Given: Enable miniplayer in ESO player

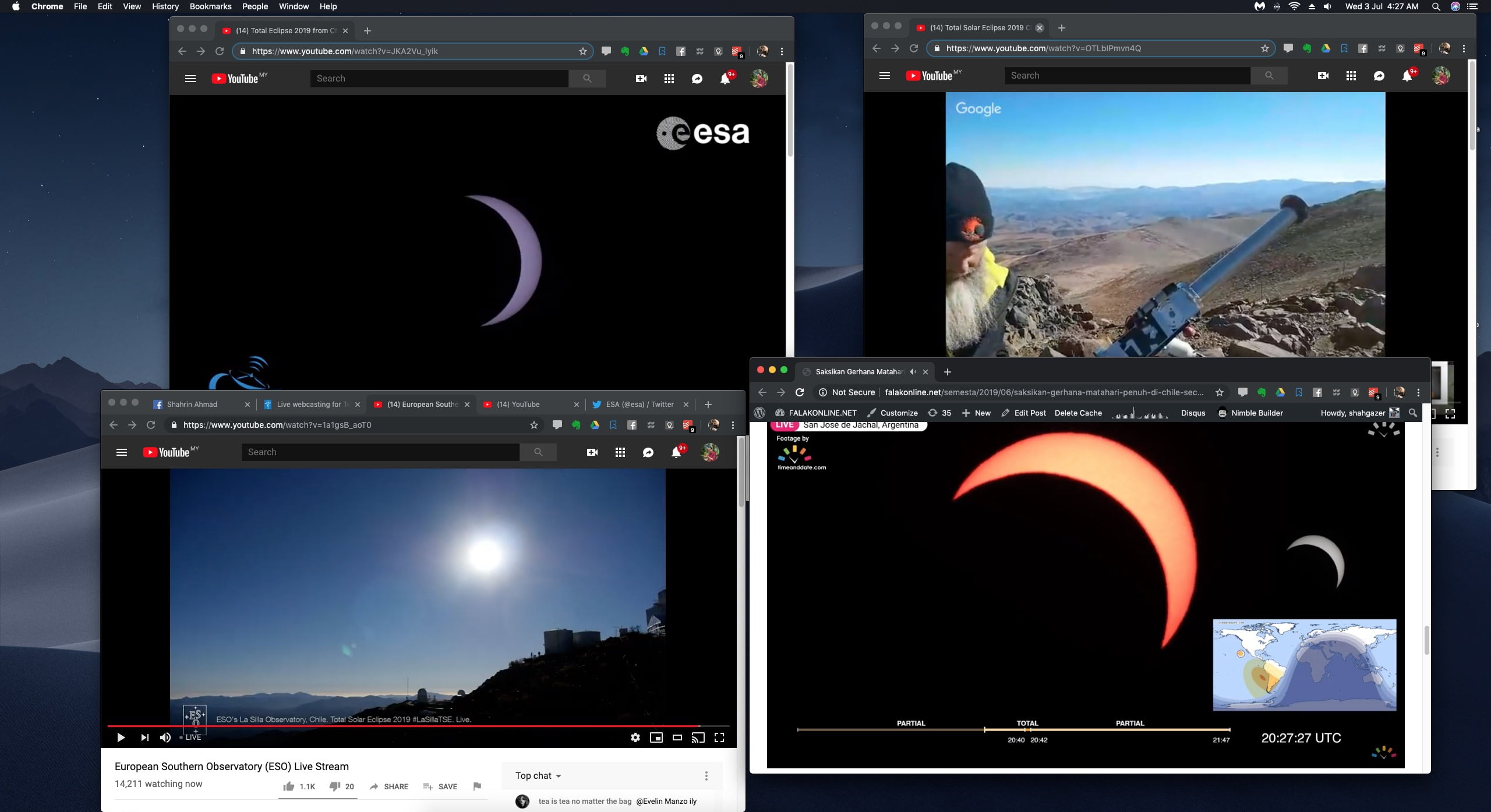Looking at the screenshot, I should pos(656,737).
